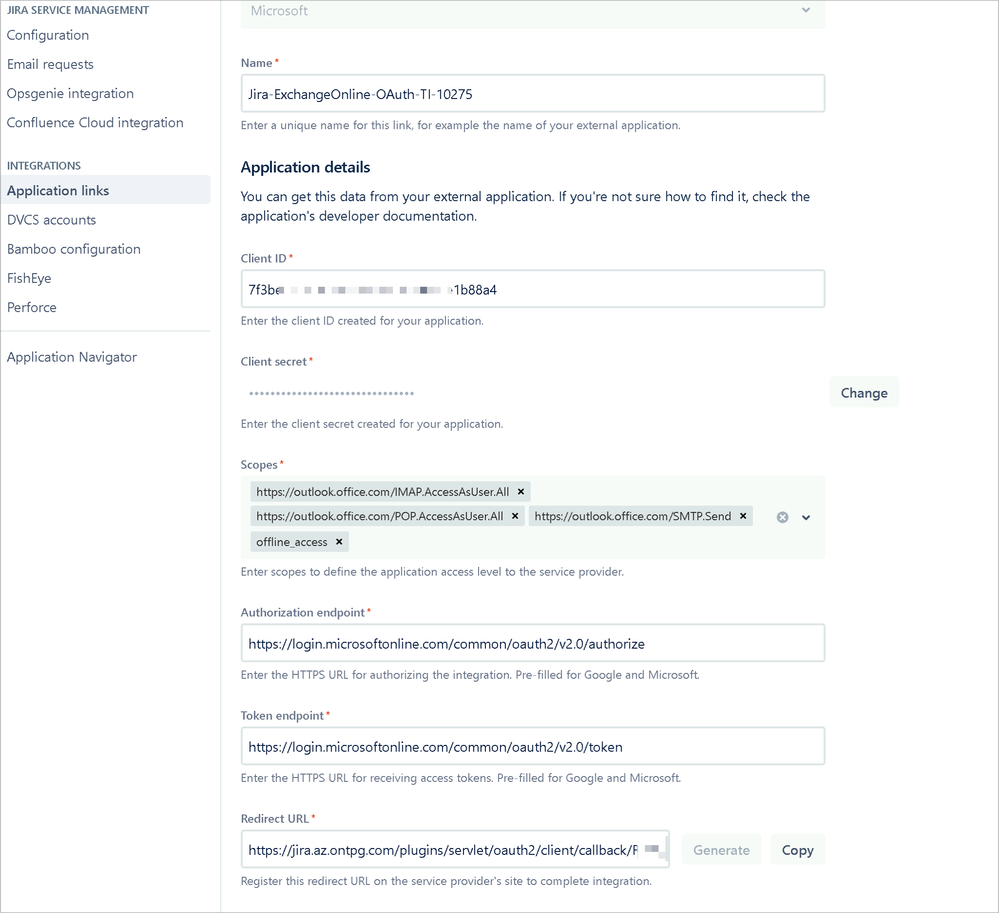Remove the IMAP.AccessAsUser.All scope tag

click(521, 492)
